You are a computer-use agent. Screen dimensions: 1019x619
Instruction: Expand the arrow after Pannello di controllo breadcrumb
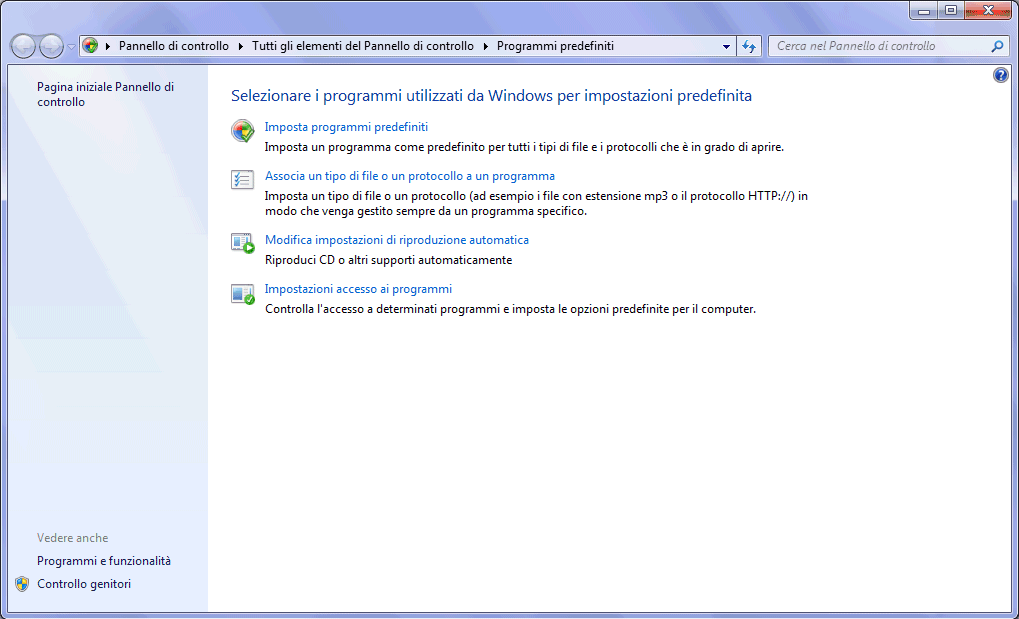[240, 46]
